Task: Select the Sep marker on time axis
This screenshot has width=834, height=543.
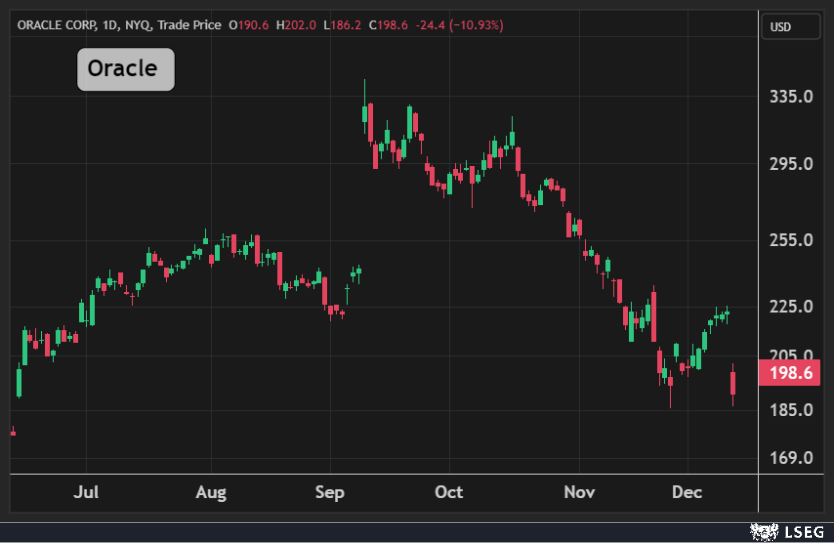Action: pos(330,492)
